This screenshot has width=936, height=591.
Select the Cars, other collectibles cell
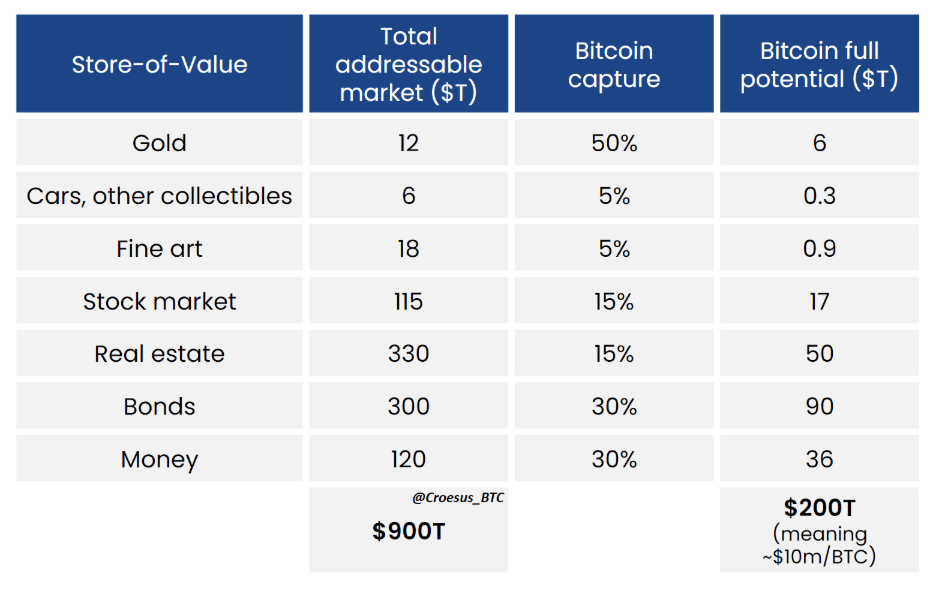(x=159, y=195)
